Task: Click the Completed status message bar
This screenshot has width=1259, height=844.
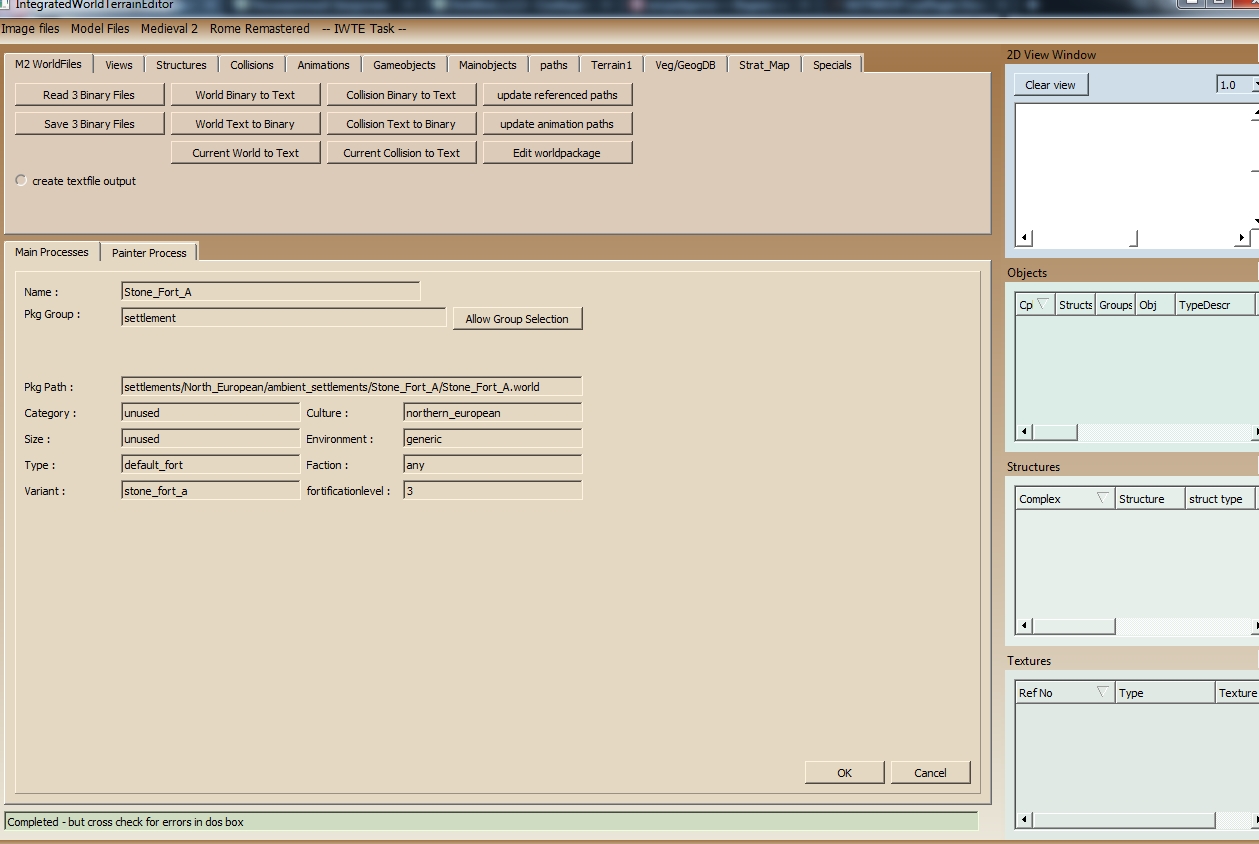Action: point(491,822)
